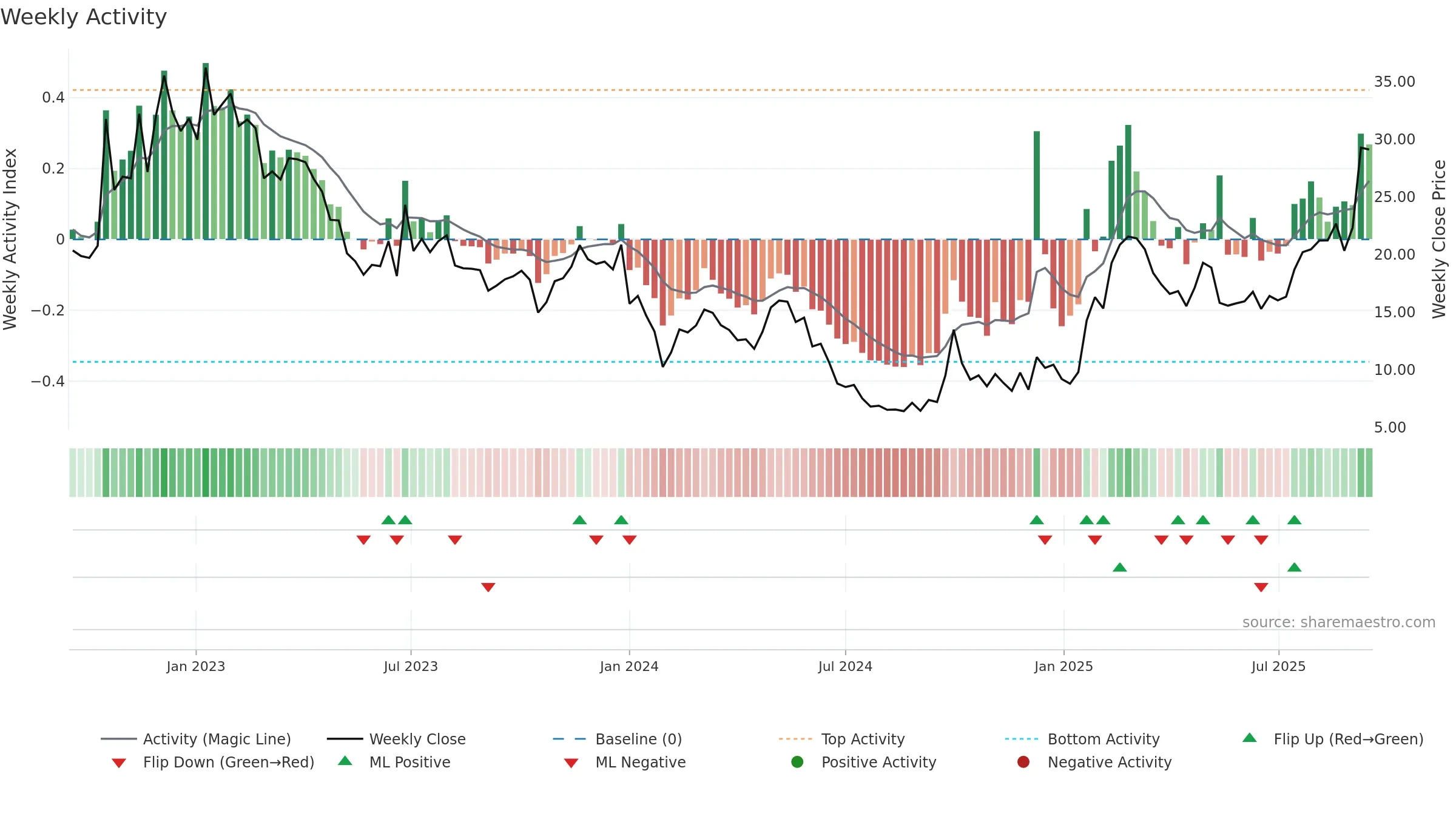This screenshot has width=1456, height=819.
Task: Click the blue dashed Baseline legend line
Action: [570, 739]
